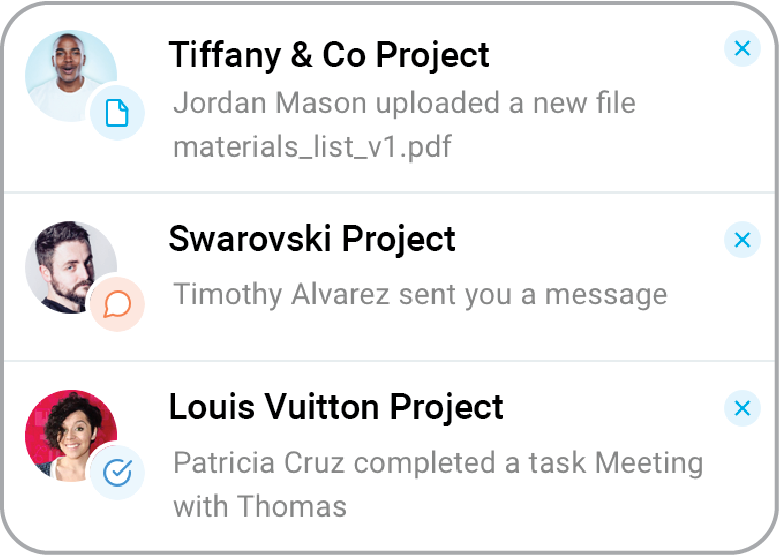Click "Patricia Cruz completed a task Meeting" text

coord(438,463)
